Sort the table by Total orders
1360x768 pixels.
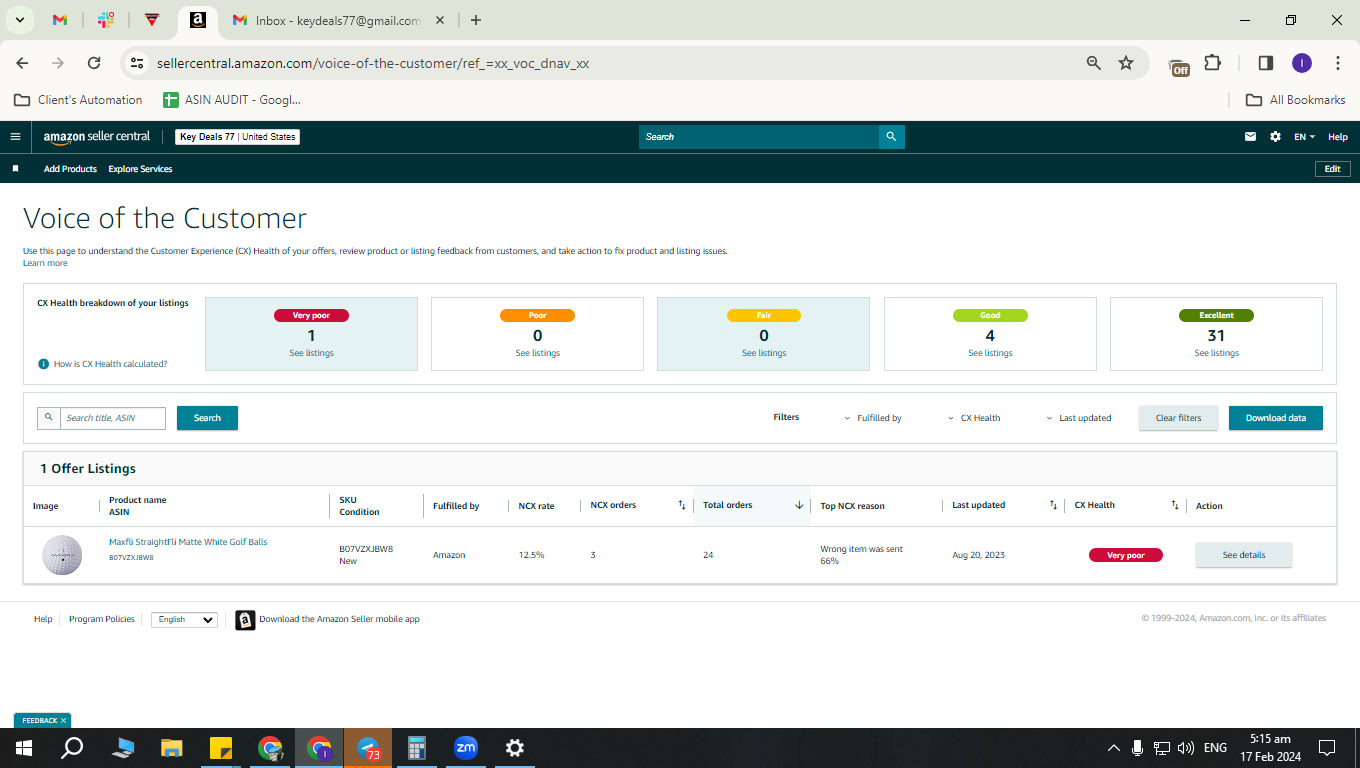click(x=799, y=505)
